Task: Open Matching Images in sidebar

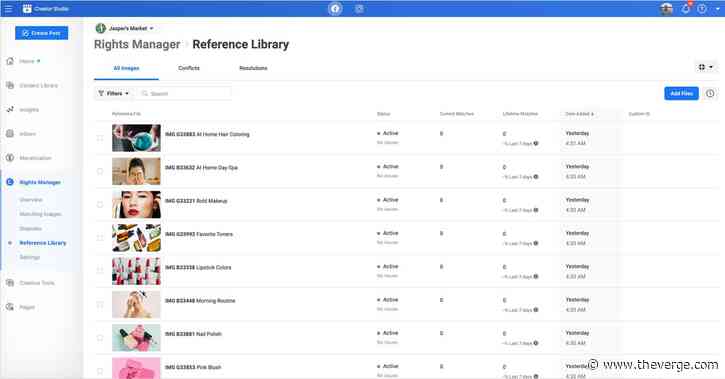Action: (40, 214)
